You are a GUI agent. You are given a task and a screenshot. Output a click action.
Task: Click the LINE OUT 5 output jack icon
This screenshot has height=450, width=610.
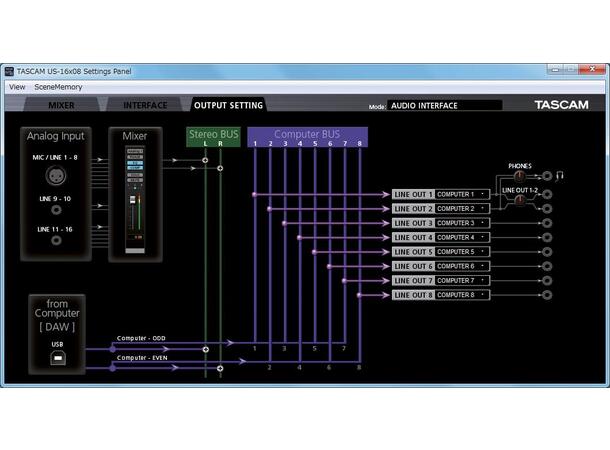tap(547, 252)
